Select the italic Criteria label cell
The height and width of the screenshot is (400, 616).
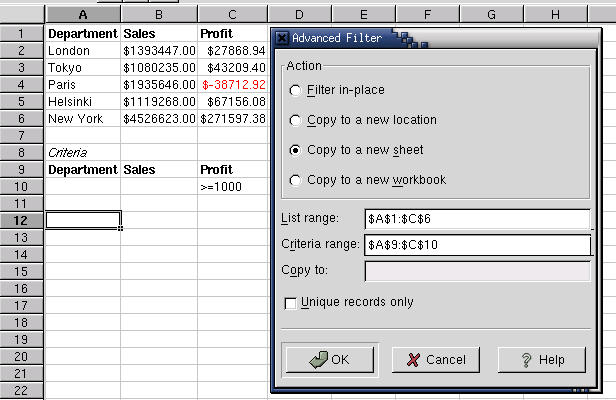tap(83, 152)
